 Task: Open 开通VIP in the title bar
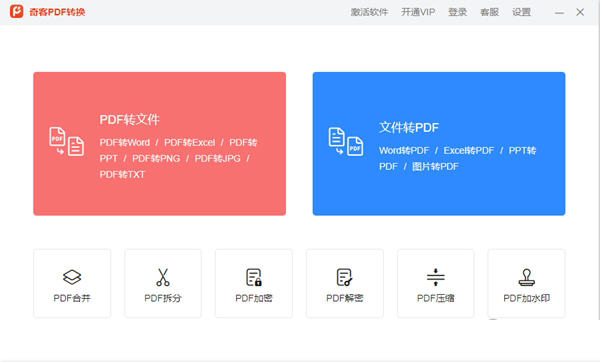pos(418,12)
